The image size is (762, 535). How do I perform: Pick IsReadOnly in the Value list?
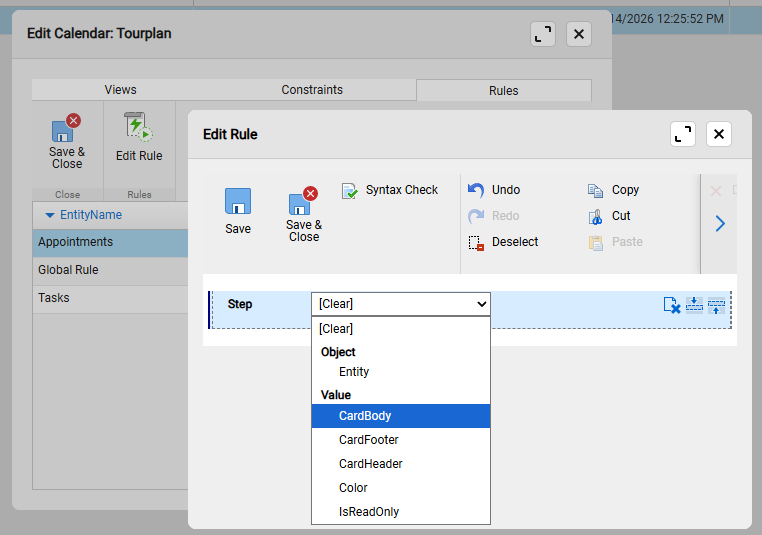click(369, 512)
